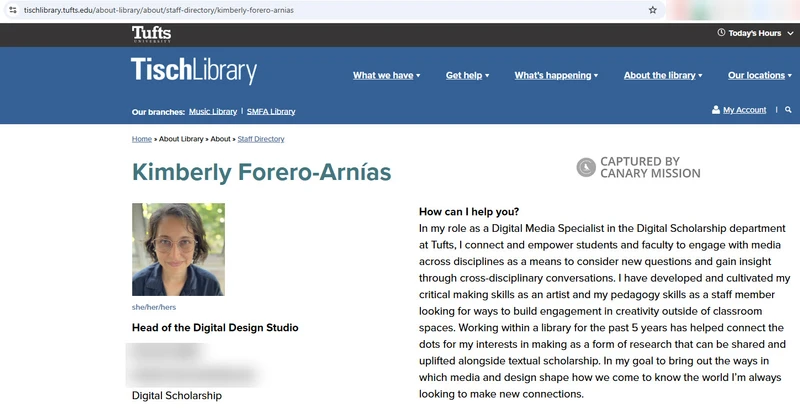Click the My Account person icon
Image resolution: width=800 pixels, height=408 pixels.
coord(716,110)
